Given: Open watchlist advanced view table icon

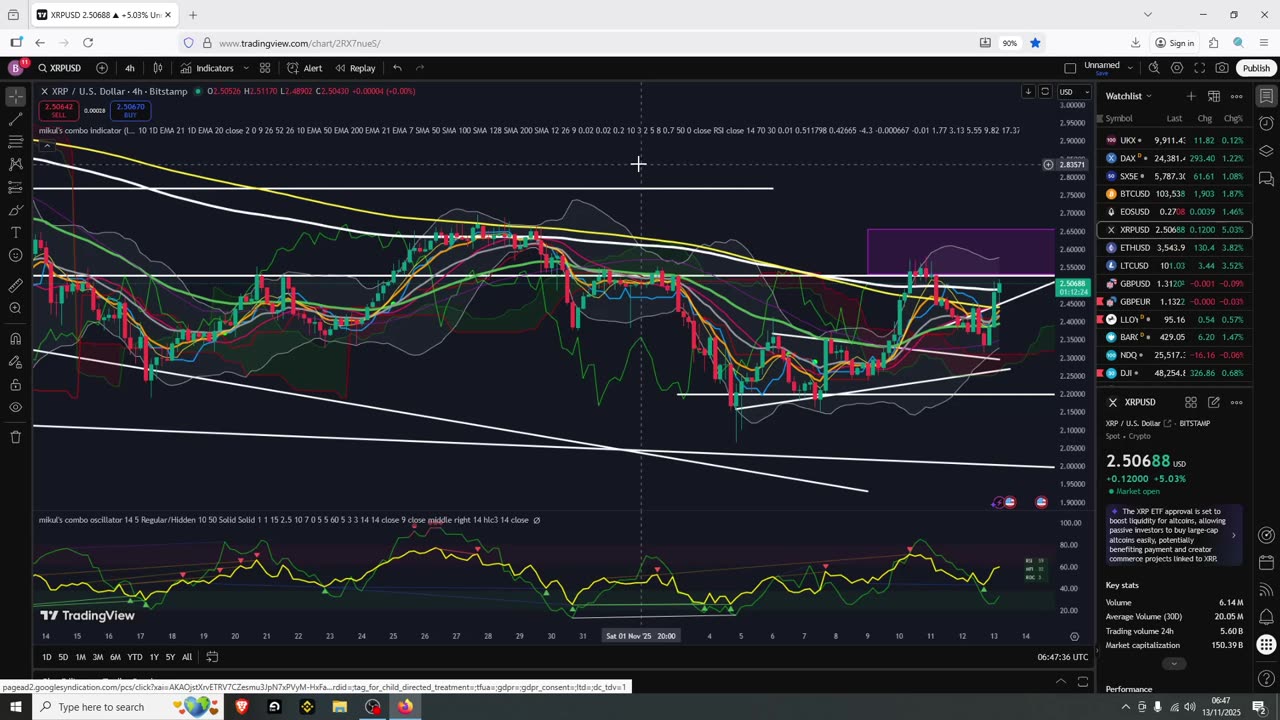Looking at the screenshot, I should coord(1214,96).
